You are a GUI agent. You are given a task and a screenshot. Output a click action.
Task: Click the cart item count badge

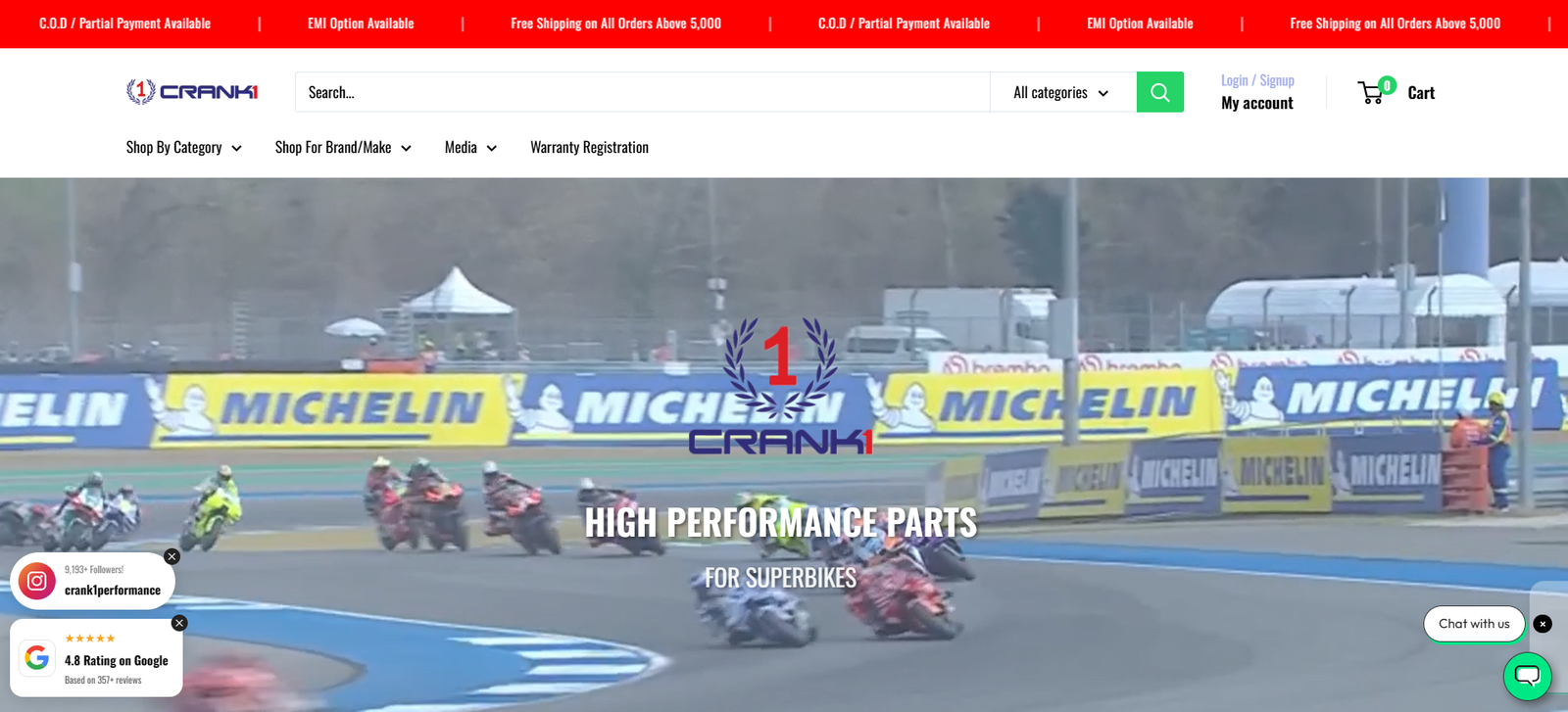point(1387,85)
